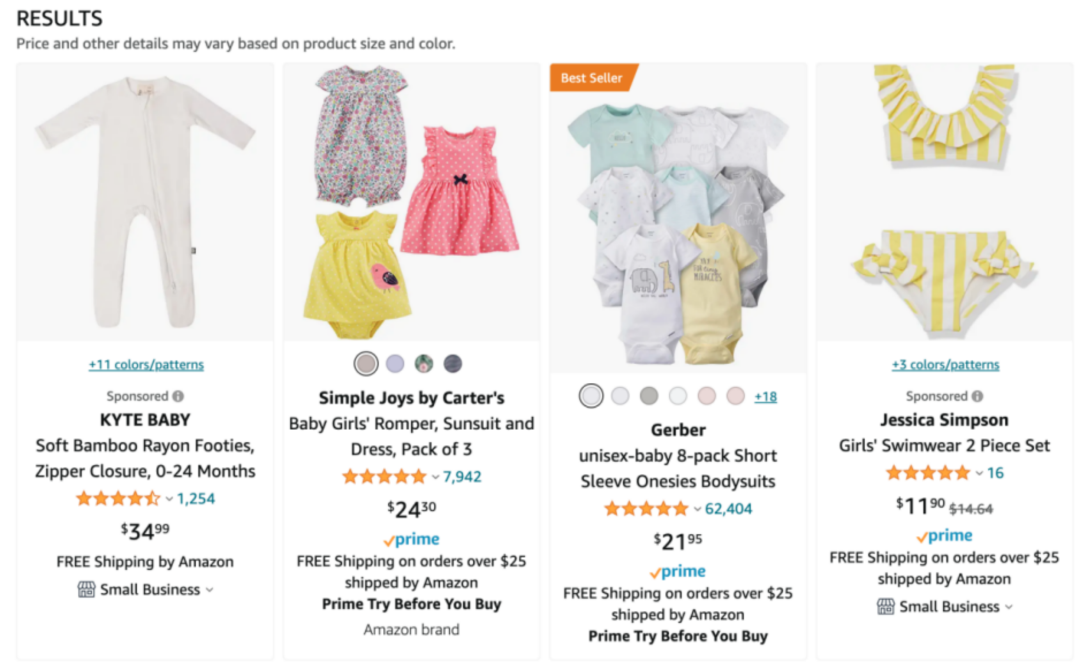Click the Small Business storefront icon under Jessica Simpson

pyautogui.click(x=885, y=607)
